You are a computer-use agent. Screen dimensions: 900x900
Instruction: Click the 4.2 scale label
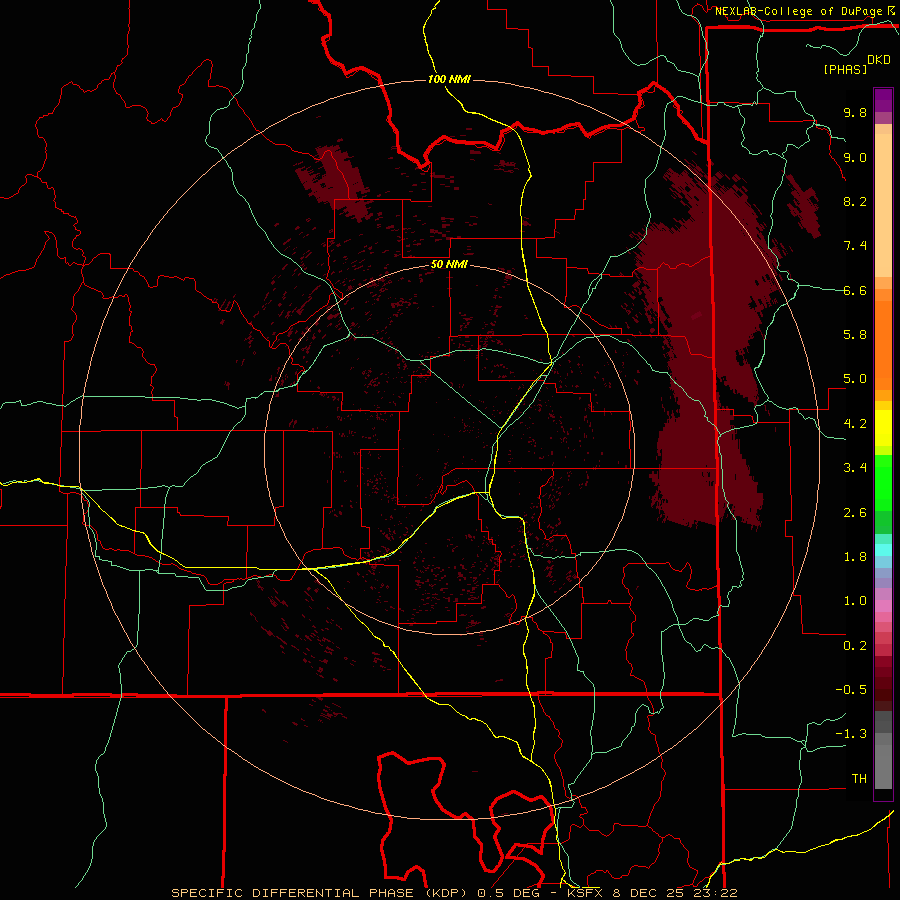pyautogui.click(x=855, y=424)
